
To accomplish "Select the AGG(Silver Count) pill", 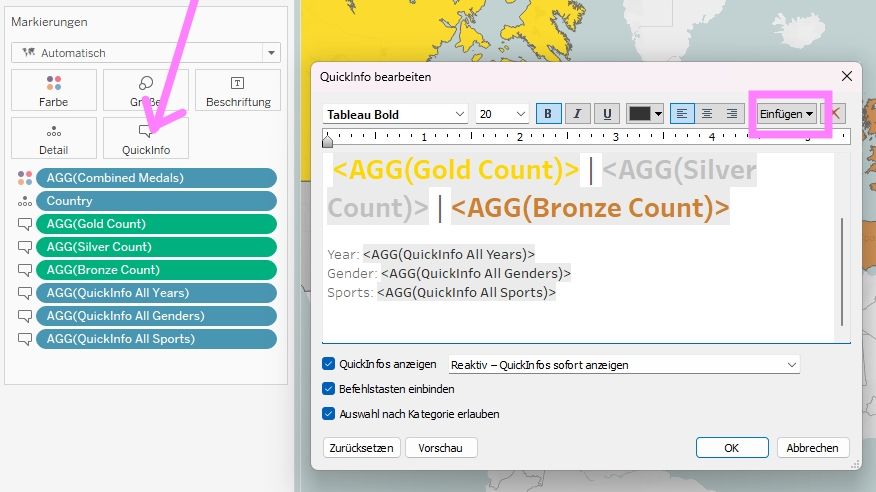I will coord(156,247).
